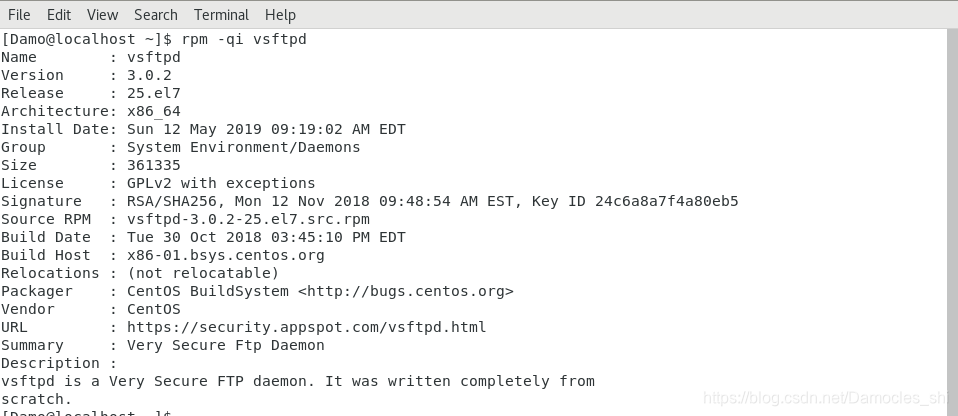This screenshot has height=416, width=958.
Task: Click the release value 25.el7
Action: pos(154,93)
